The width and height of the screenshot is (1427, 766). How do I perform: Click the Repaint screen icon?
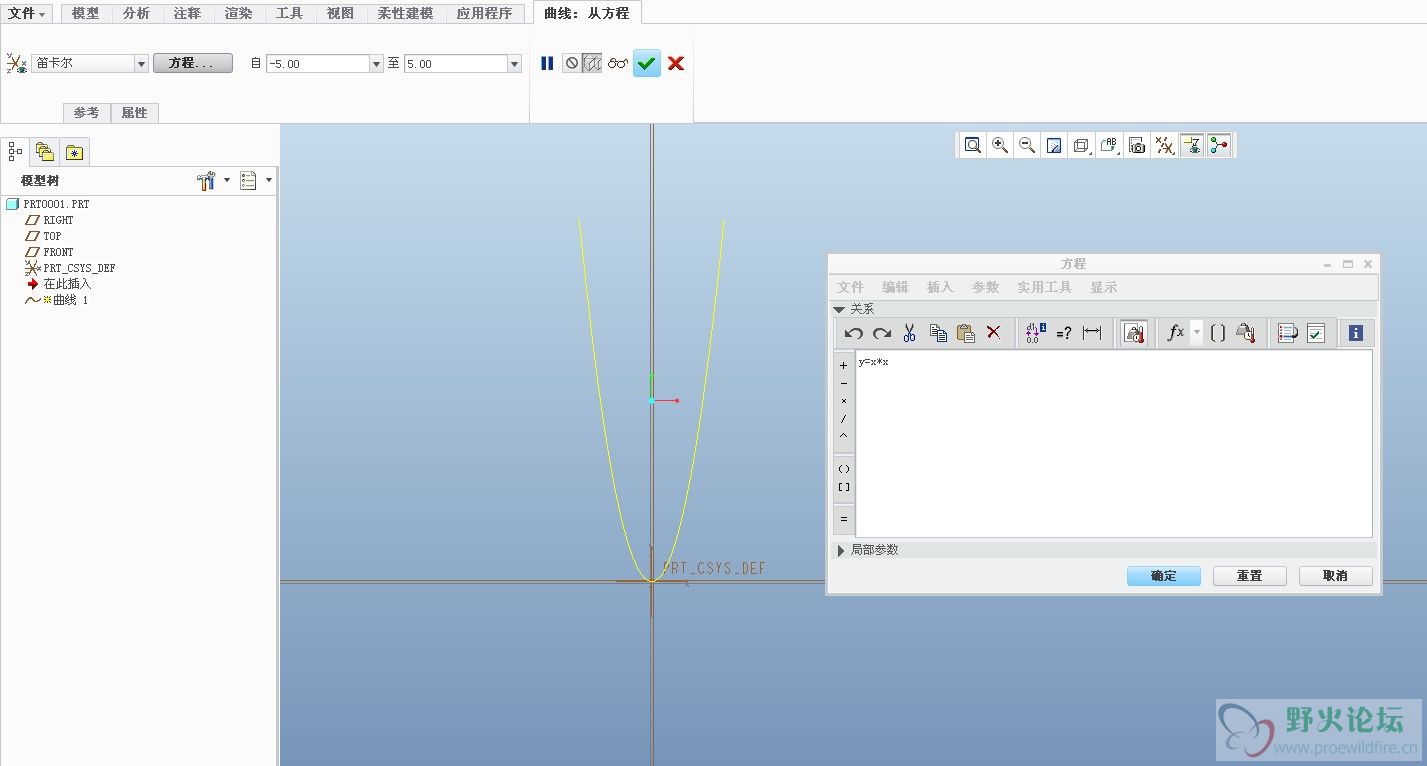1053,146
